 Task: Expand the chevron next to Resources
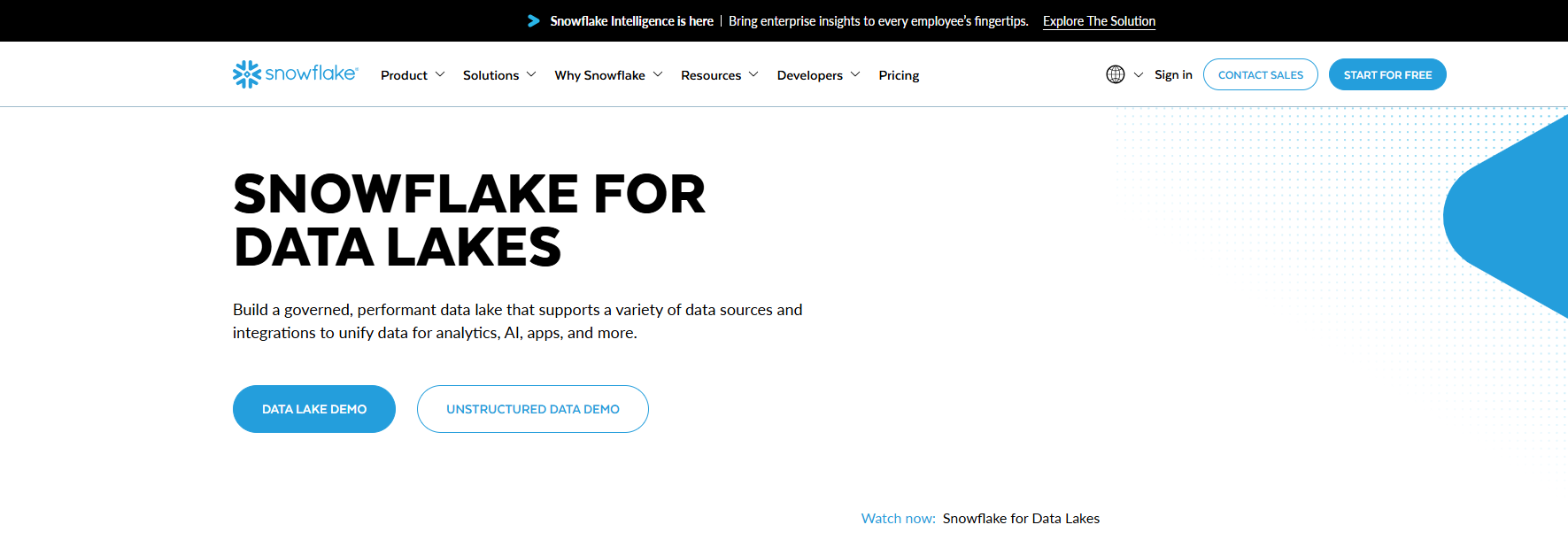753,74
